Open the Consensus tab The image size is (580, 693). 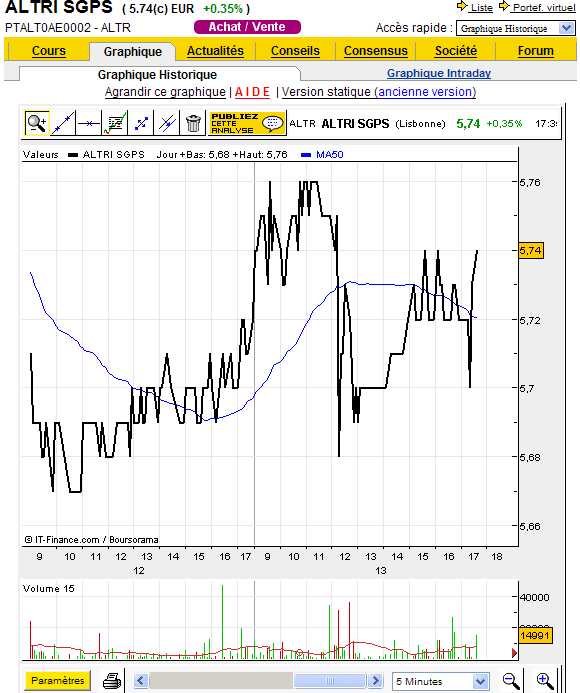tap(375, 51)
